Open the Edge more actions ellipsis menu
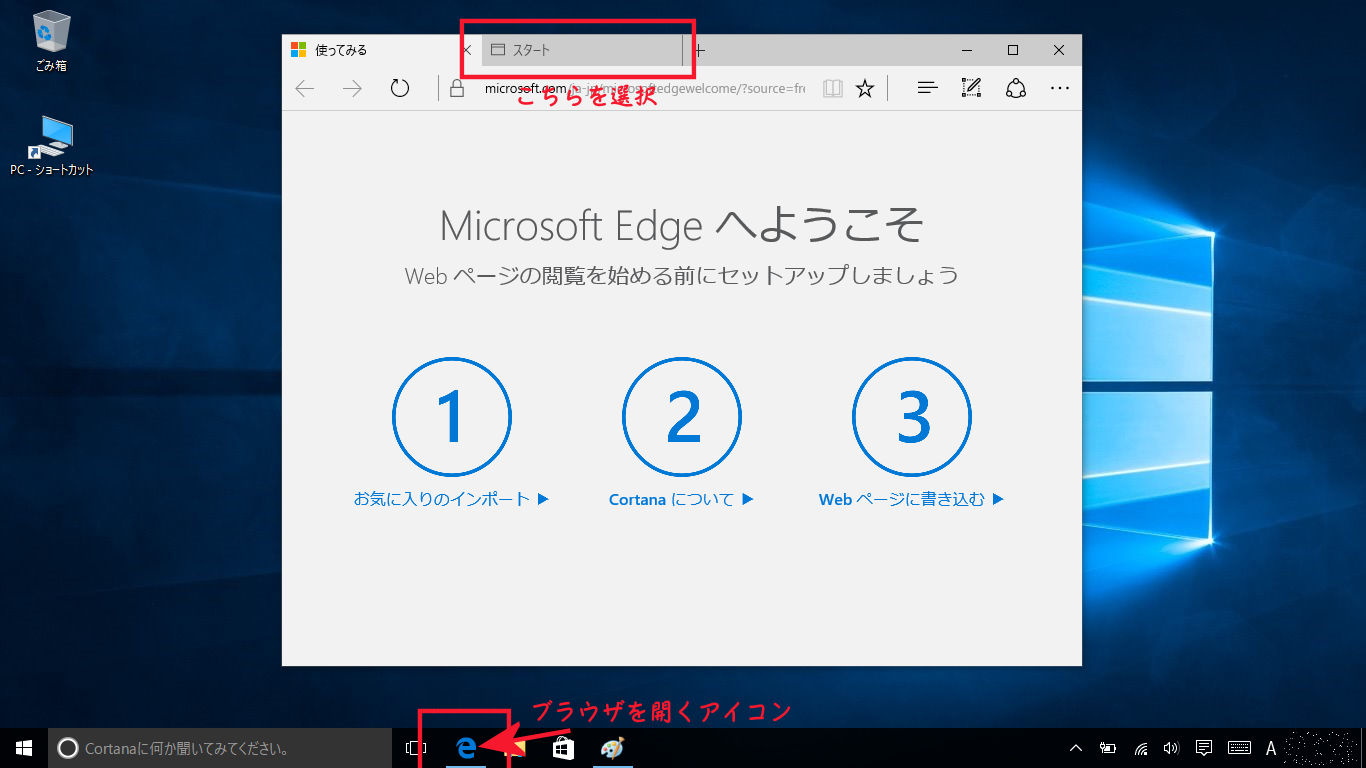The height and width of the screenshot is (768, 1366). pyautogui.click(x=1060, y=89)
